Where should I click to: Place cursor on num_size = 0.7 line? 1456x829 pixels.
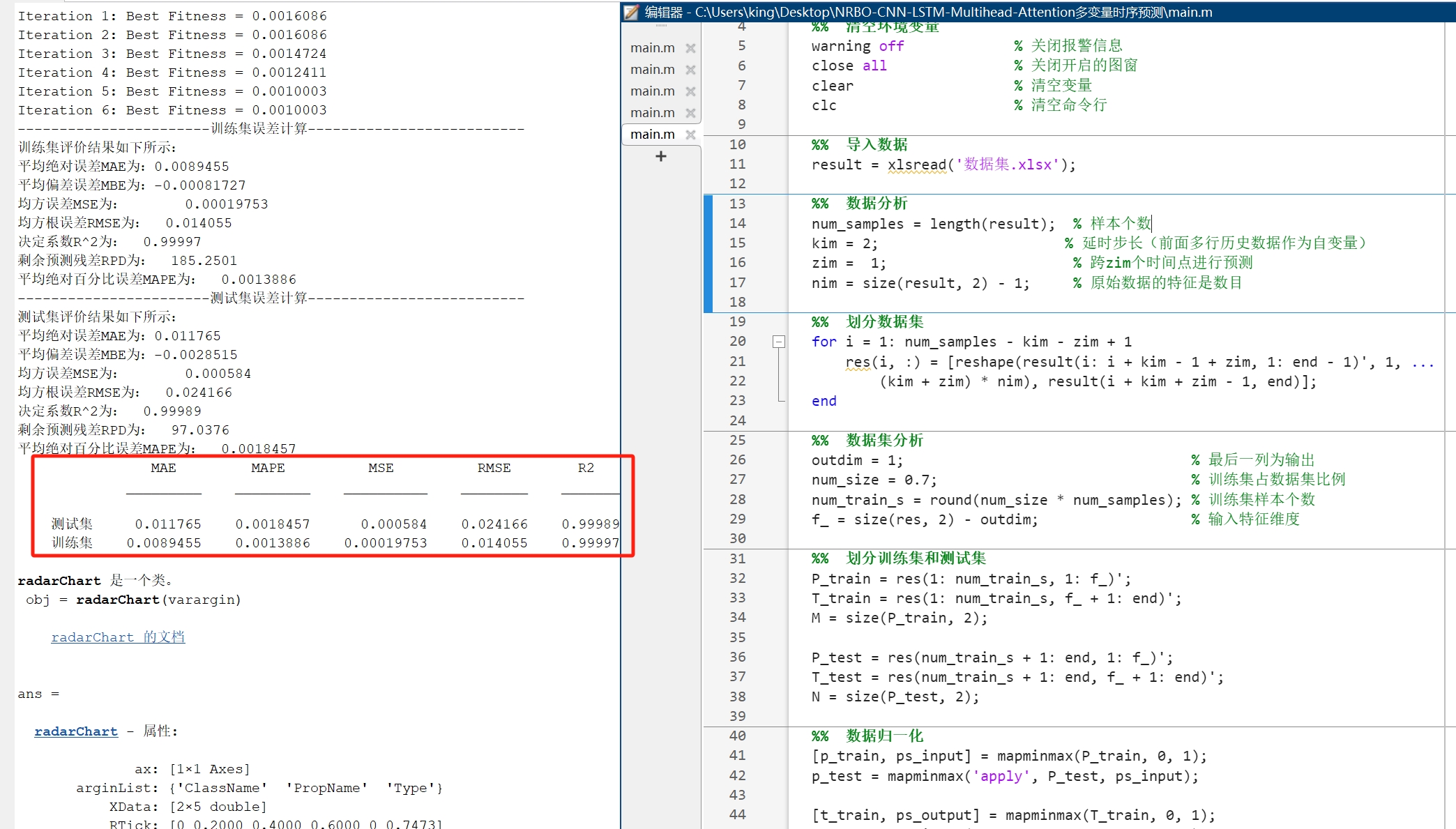873,480
